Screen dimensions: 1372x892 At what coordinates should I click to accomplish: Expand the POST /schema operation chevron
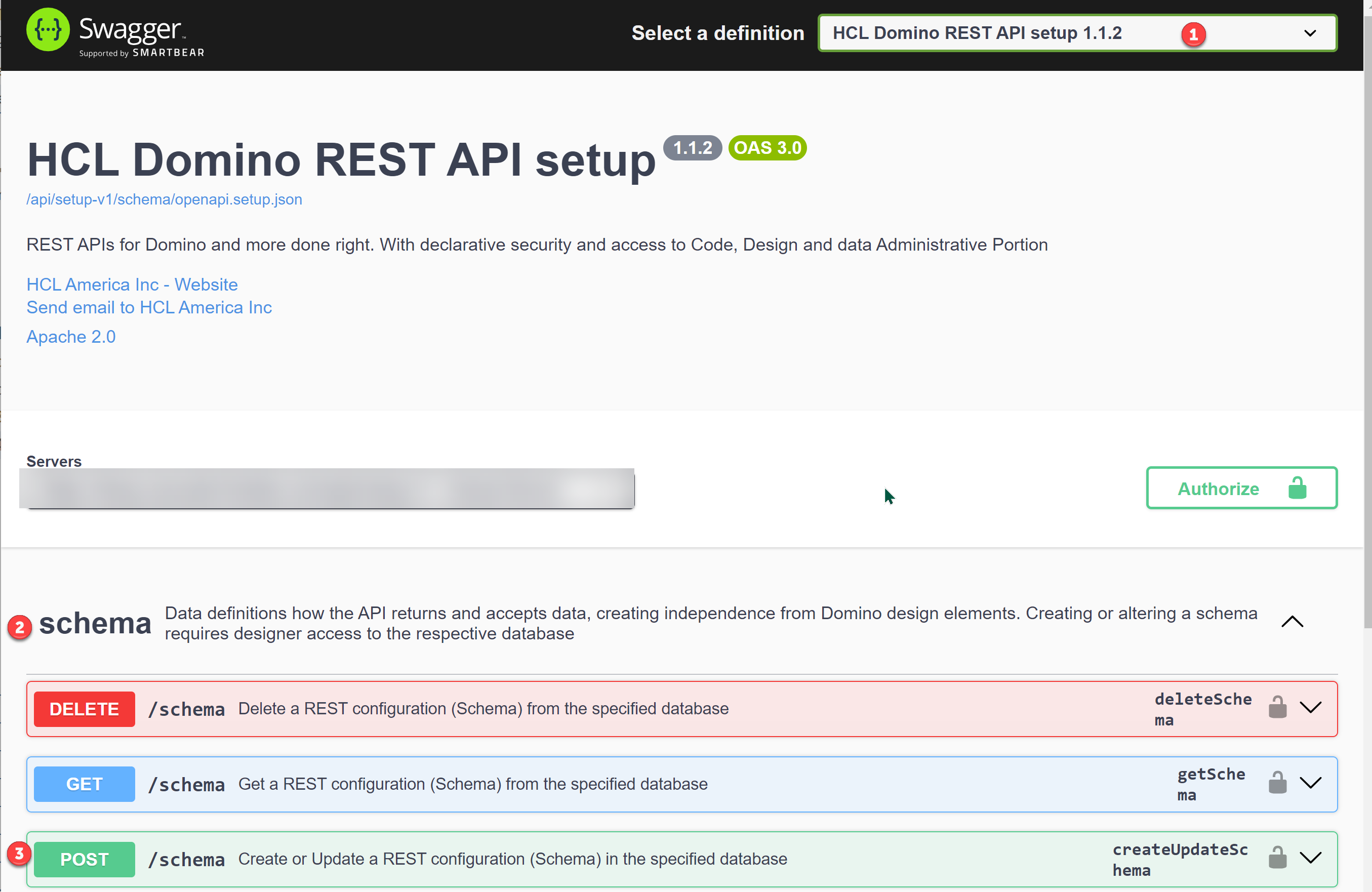click(1311, 858)
